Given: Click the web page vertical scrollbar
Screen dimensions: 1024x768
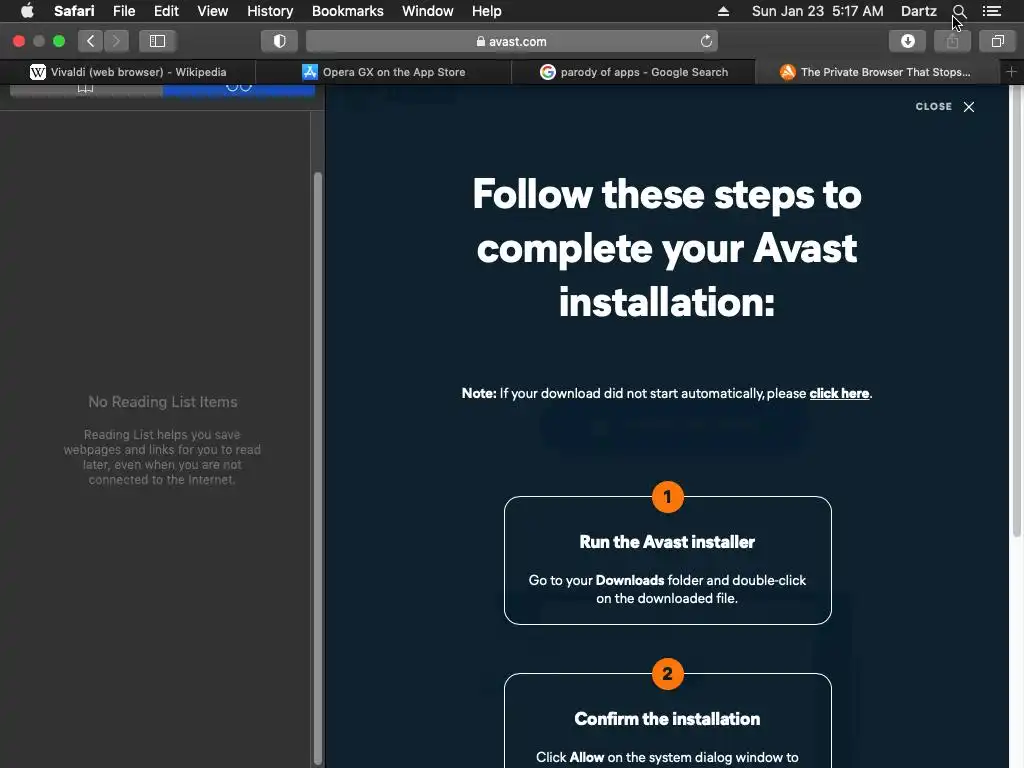Looking at the screenshot, I should [1016, 310].
